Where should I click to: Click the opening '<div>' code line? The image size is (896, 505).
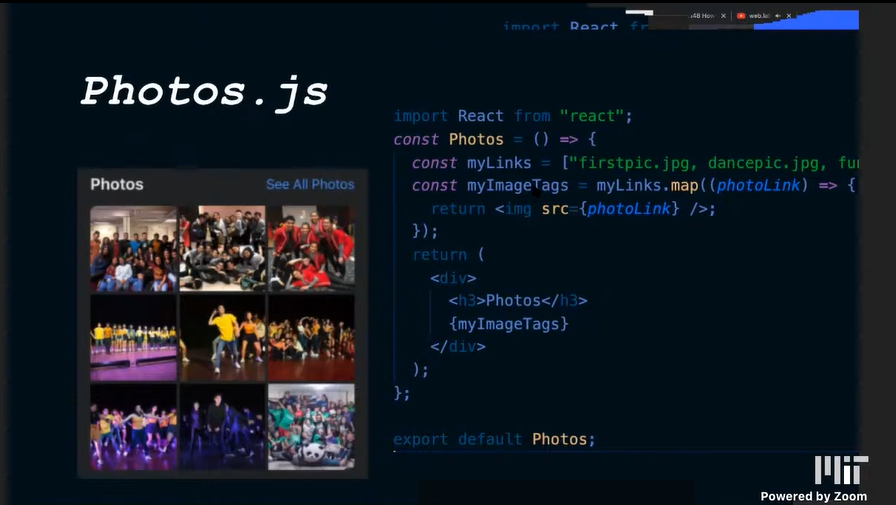point(453,278)
